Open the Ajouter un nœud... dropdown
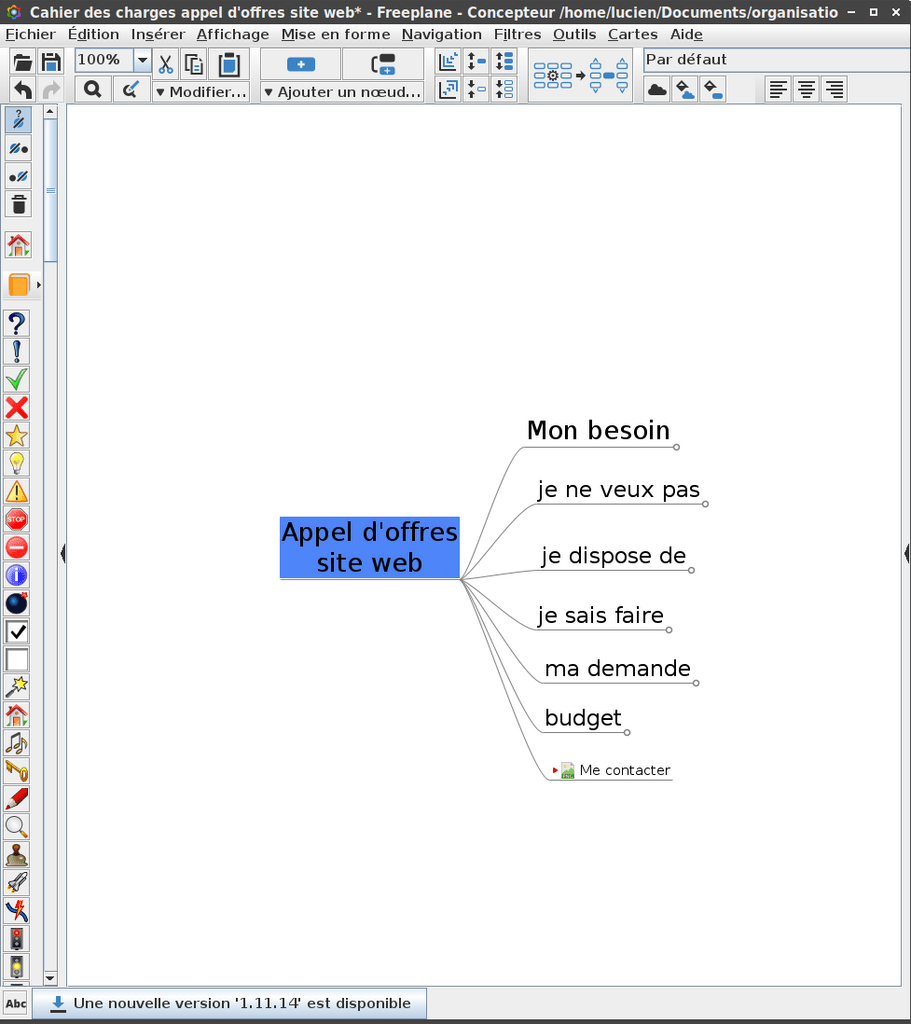Image resolution: width=911 pixels, height=1024 pixels. (x=342, y=92)
